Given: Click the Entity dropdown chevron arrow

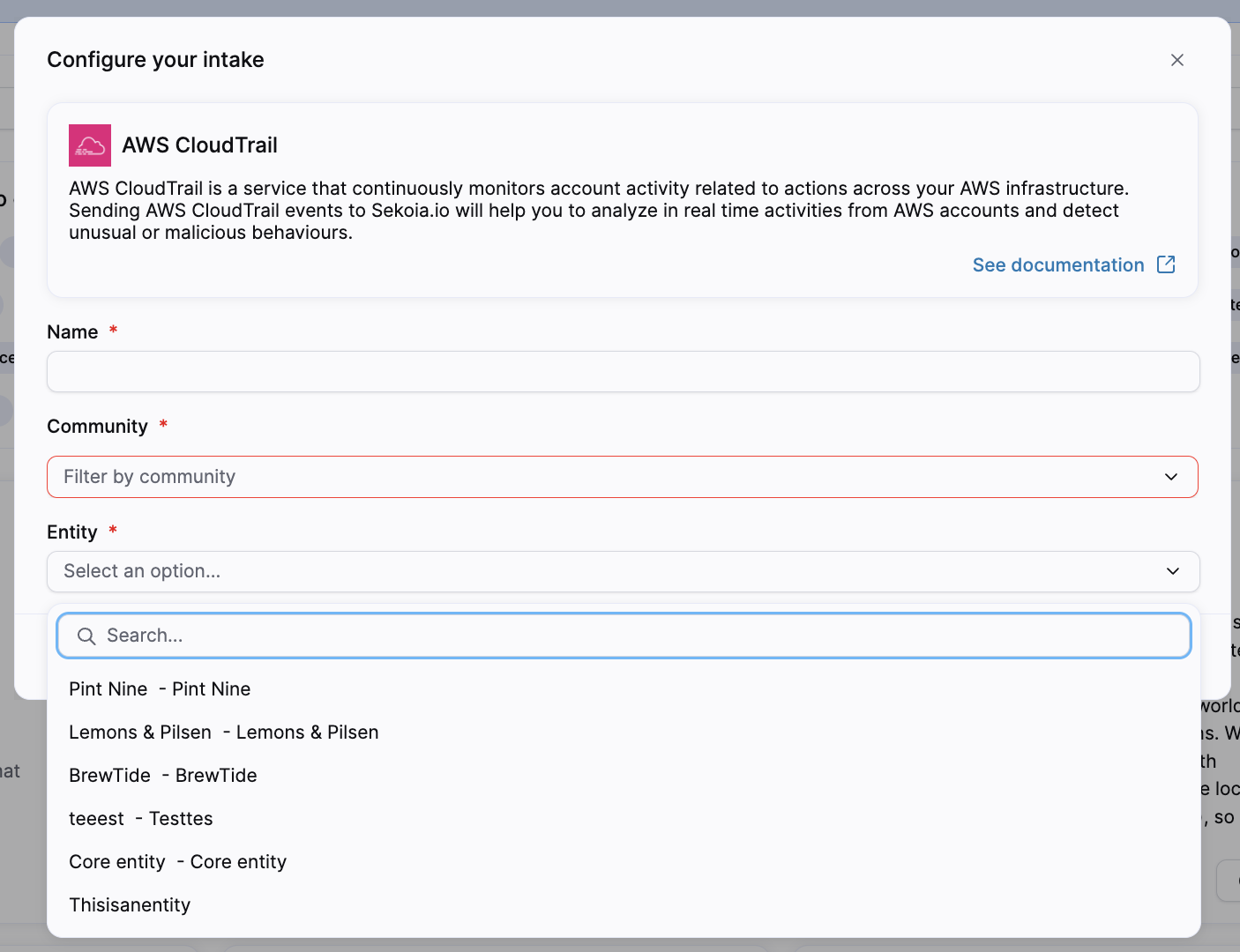Looking at the screenshot, I should coord(1172,571).
